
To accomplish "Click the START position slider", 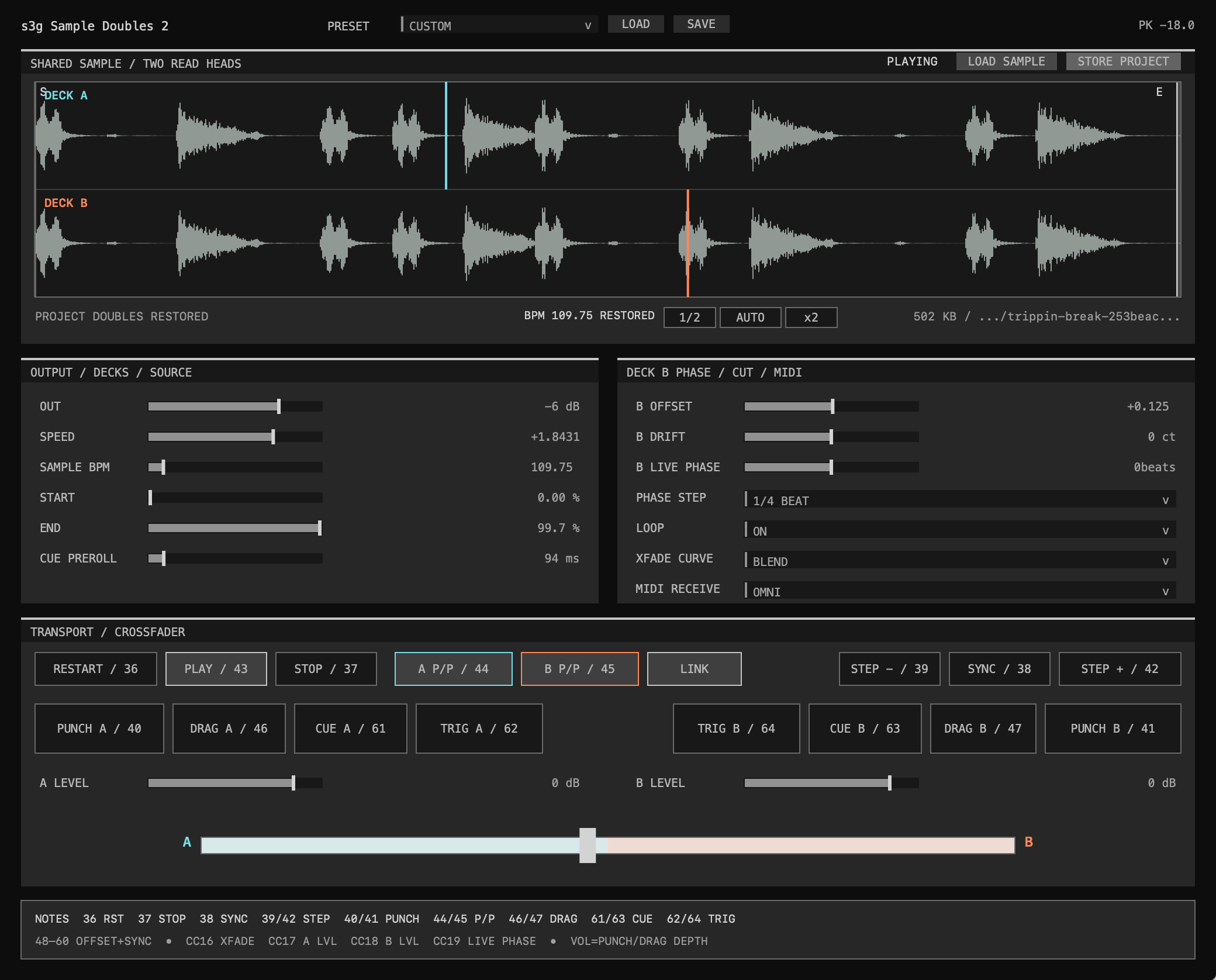I will tap(235, 498).
